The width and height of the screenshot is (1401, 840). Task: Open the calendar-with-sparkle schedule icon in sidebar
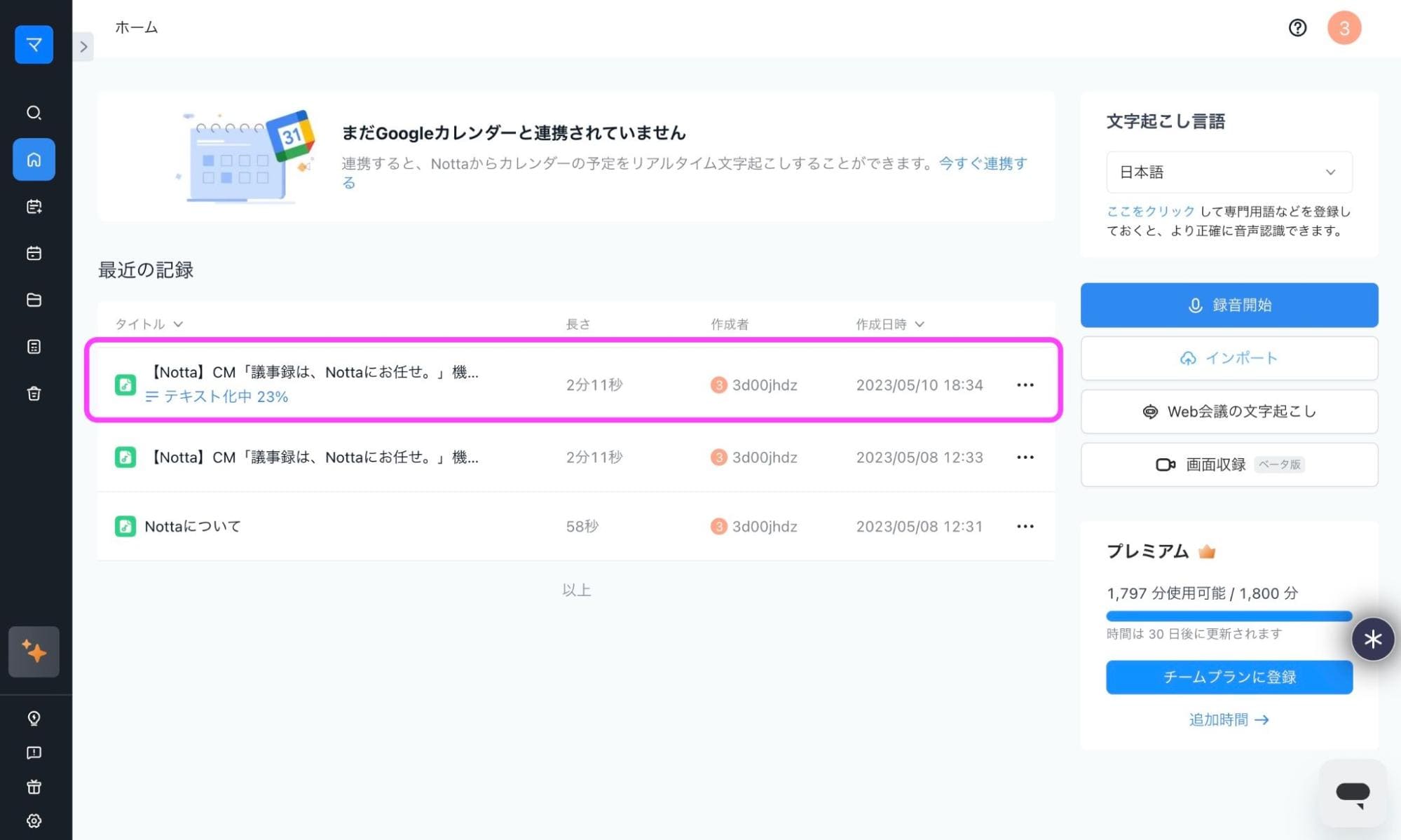34,207
